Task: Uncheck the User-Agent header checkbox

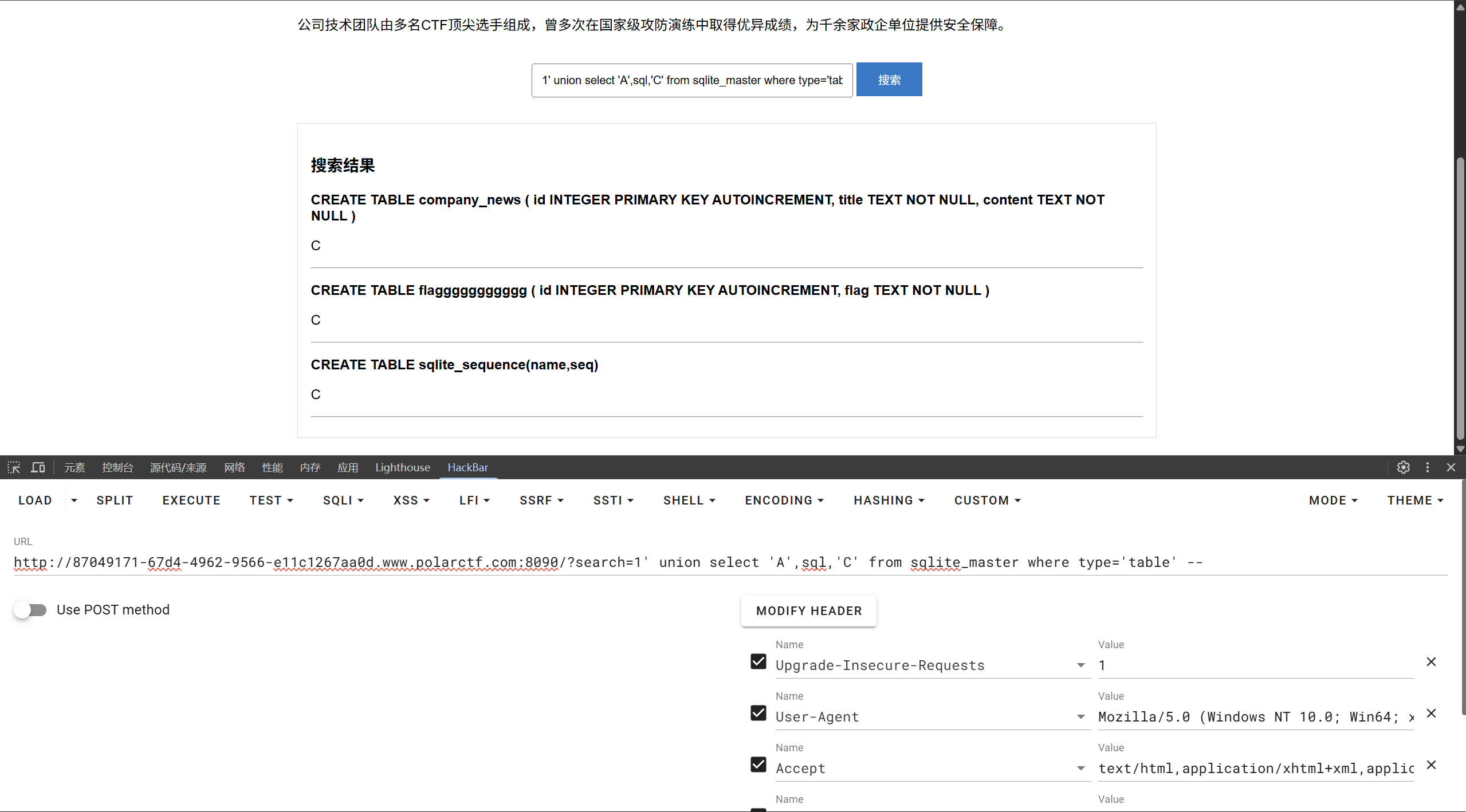Action: [x=758, y=714]
